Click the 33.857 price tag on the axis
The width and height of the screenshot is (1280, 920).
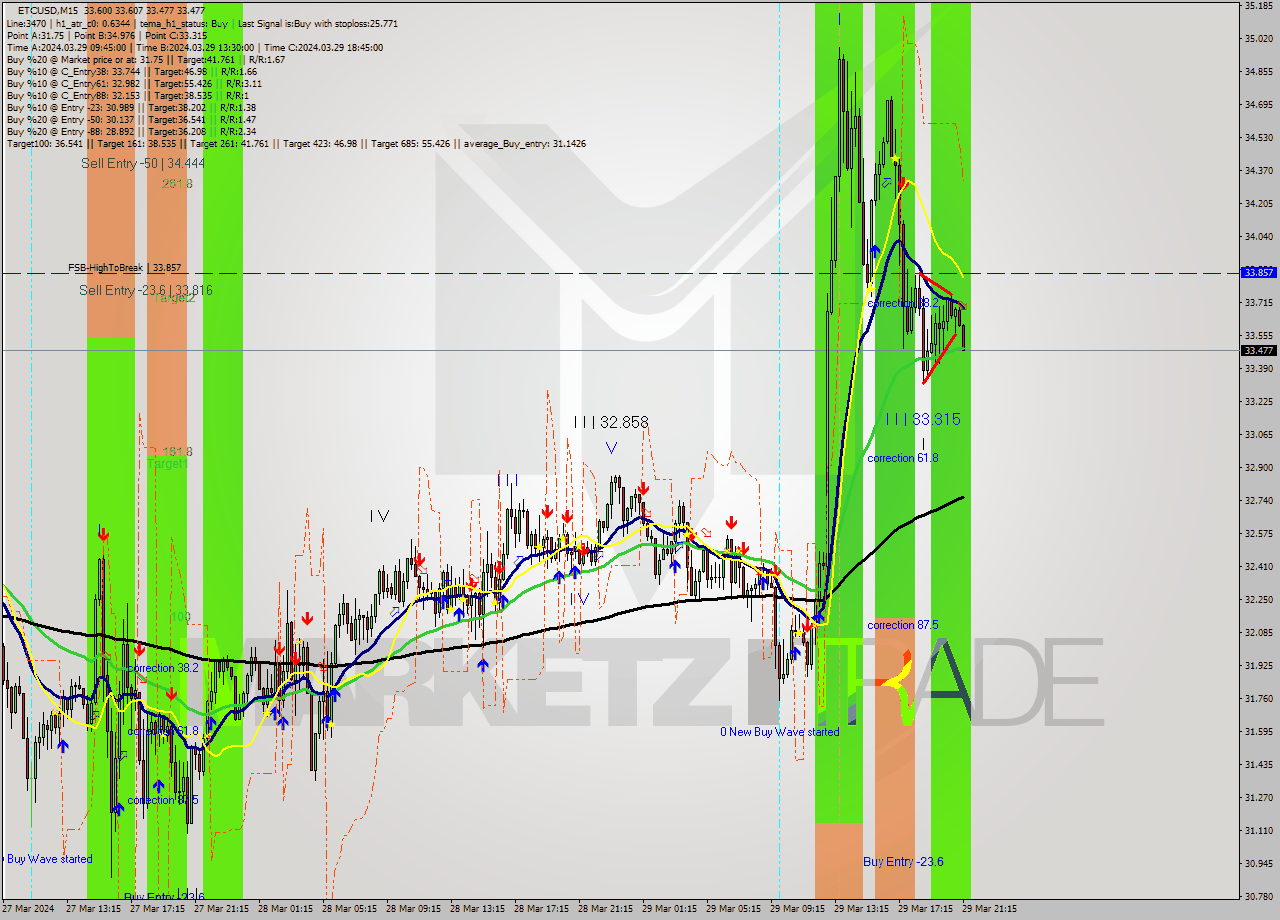click(x=1258, y=272)
